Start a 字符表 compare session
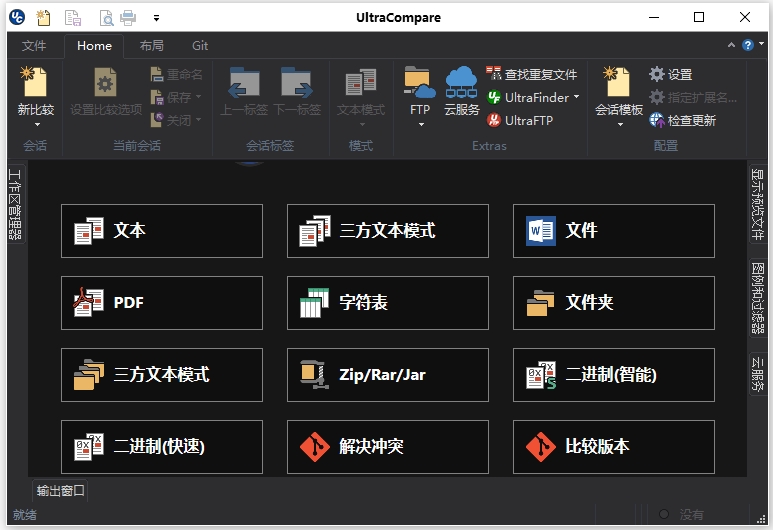 (x=387, y=303)
